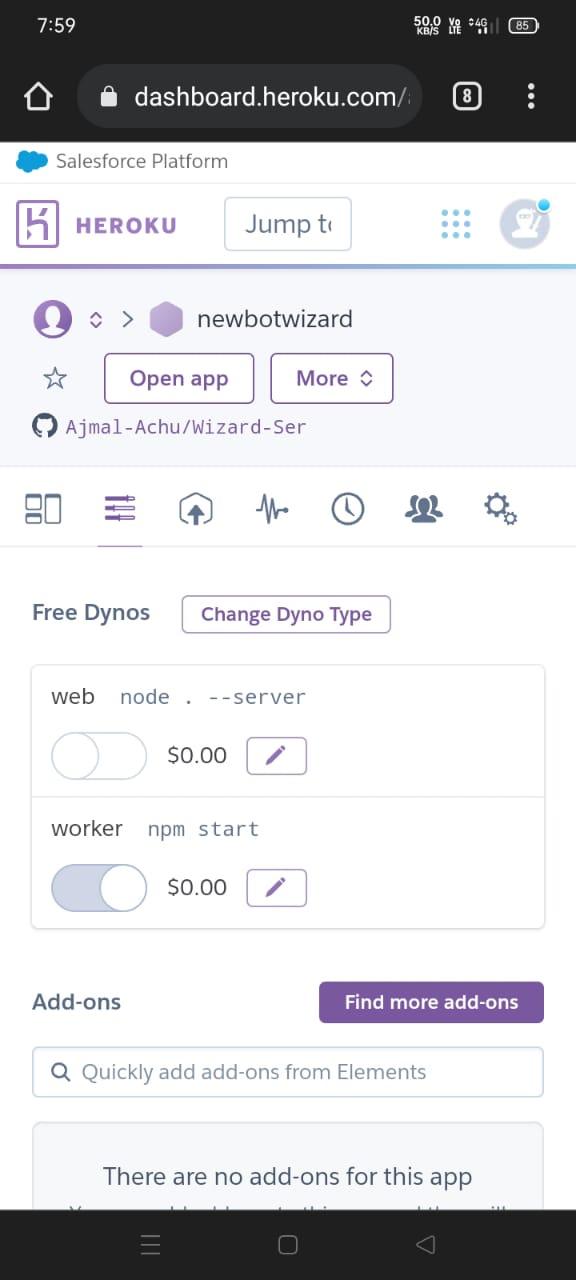Image resolution: width=576 pixels, height=1280 pixels.
Task: Expand the app switcher chevrons next to avatar
Action: (x=95, y=318)
